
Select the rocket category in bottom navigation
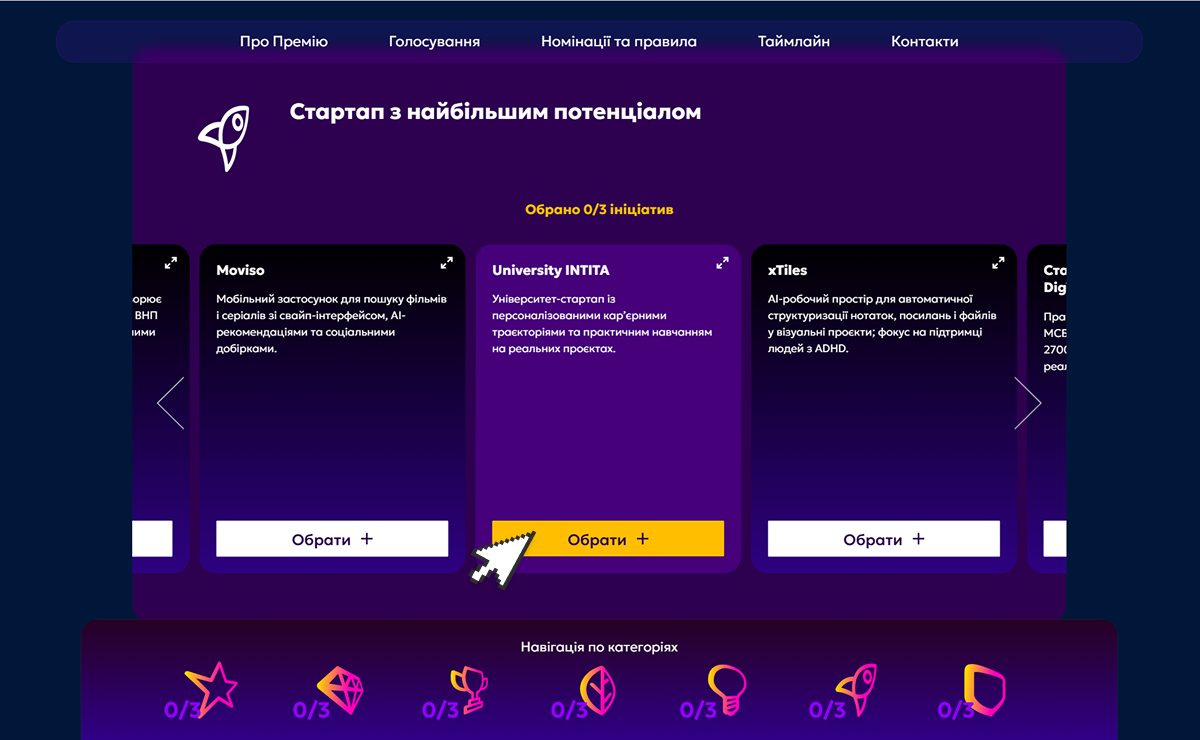coord(857,690)
